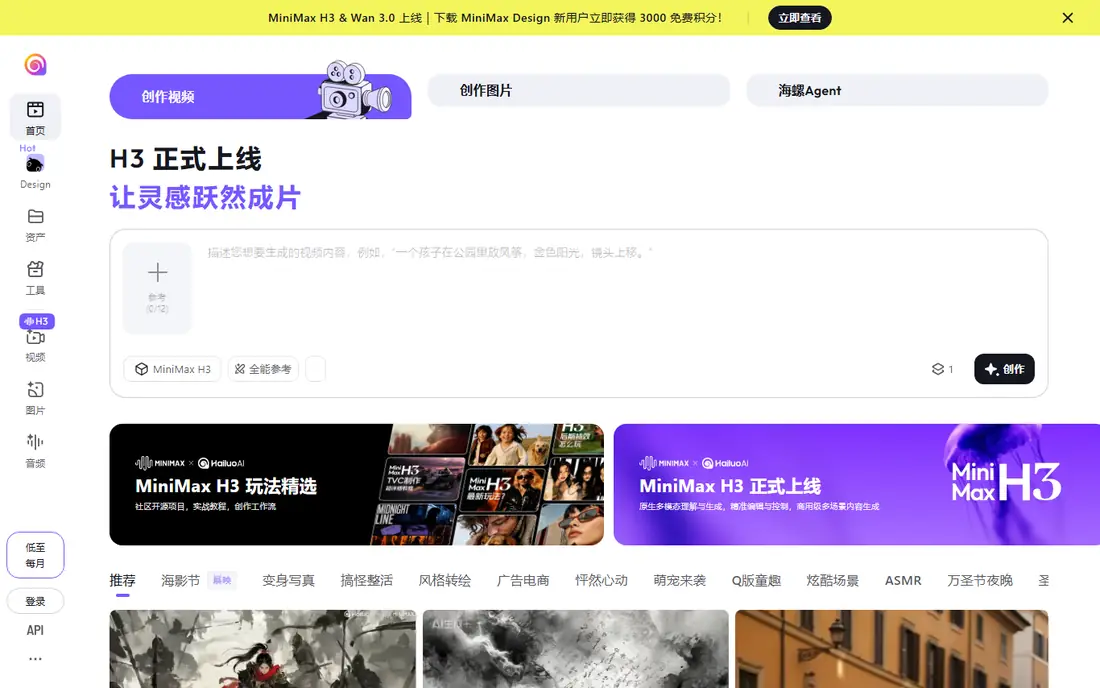Open the ink-painting warrior video thumbnail
The width and height of the screenshot is (1100, 688).
tap(262, 649)
